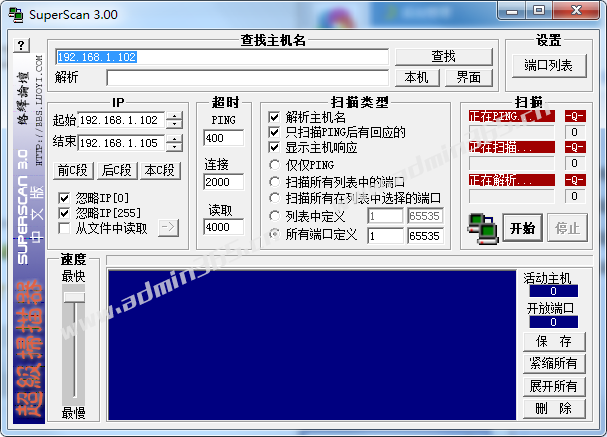Click the 删除 delete button

[554, 408]
